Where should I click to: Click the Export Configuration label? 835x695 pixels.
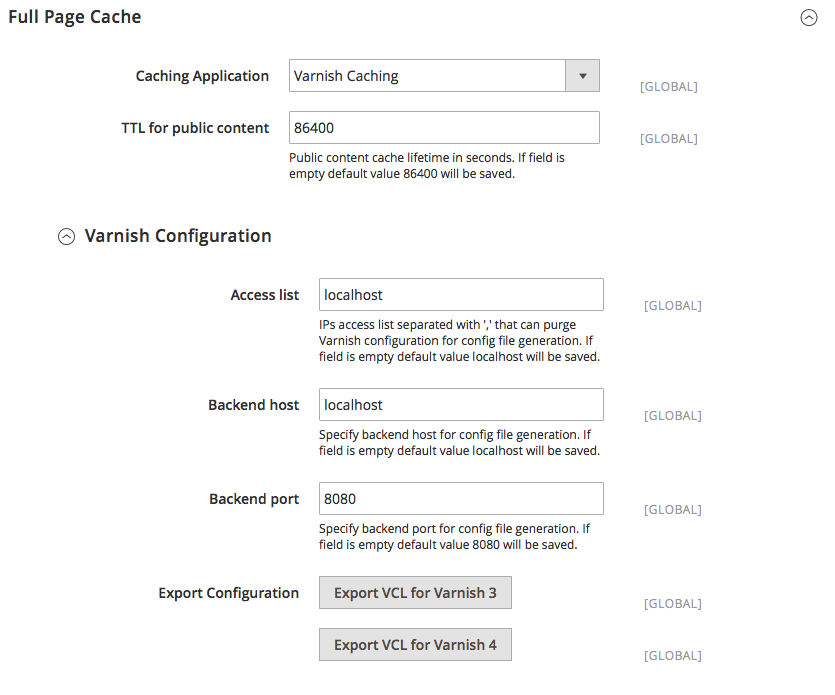click(229, 593)
